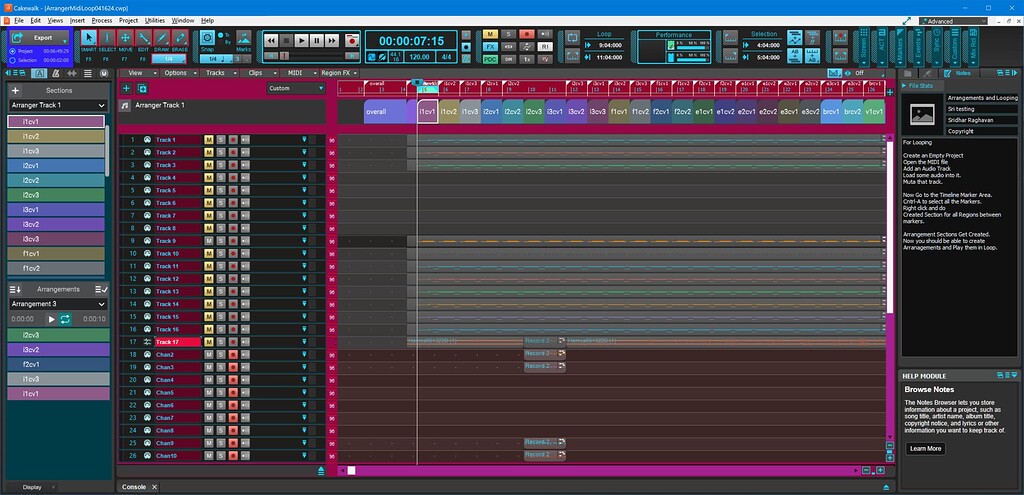Open the File menu
Viewport: 1024px width, 495px height.
[19, 21]
